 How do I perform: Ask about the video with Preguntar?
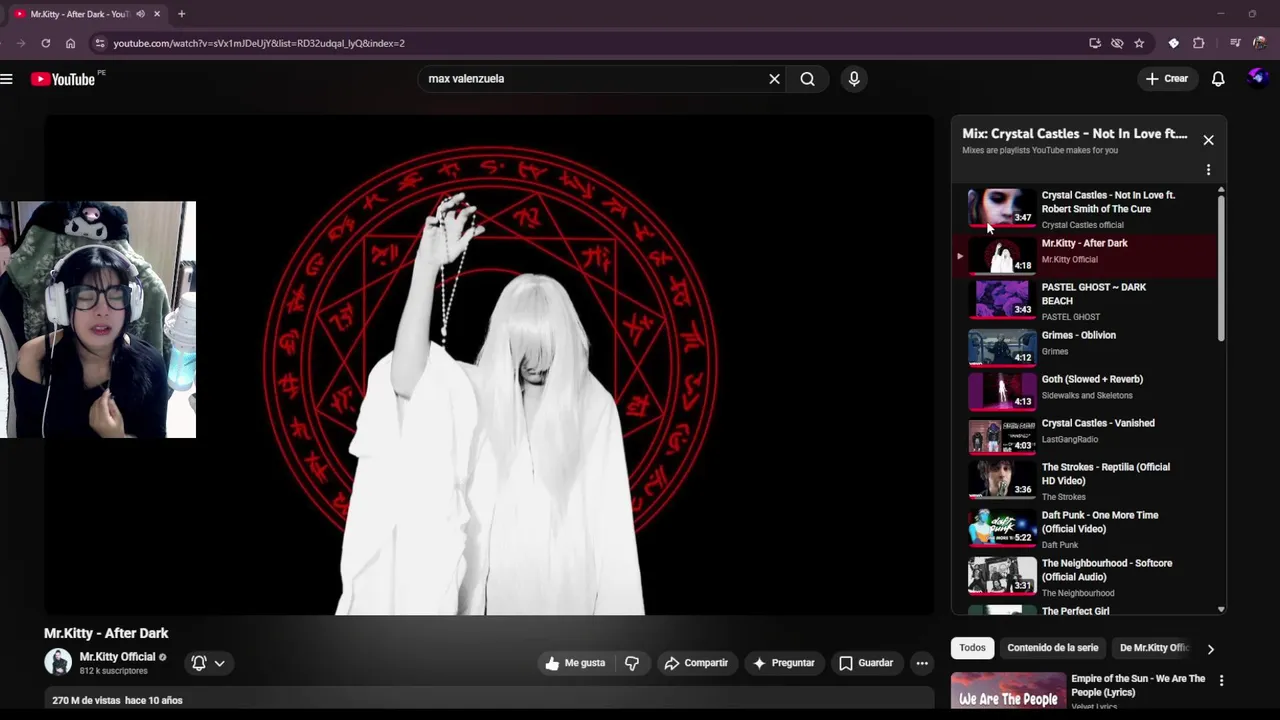783,663
